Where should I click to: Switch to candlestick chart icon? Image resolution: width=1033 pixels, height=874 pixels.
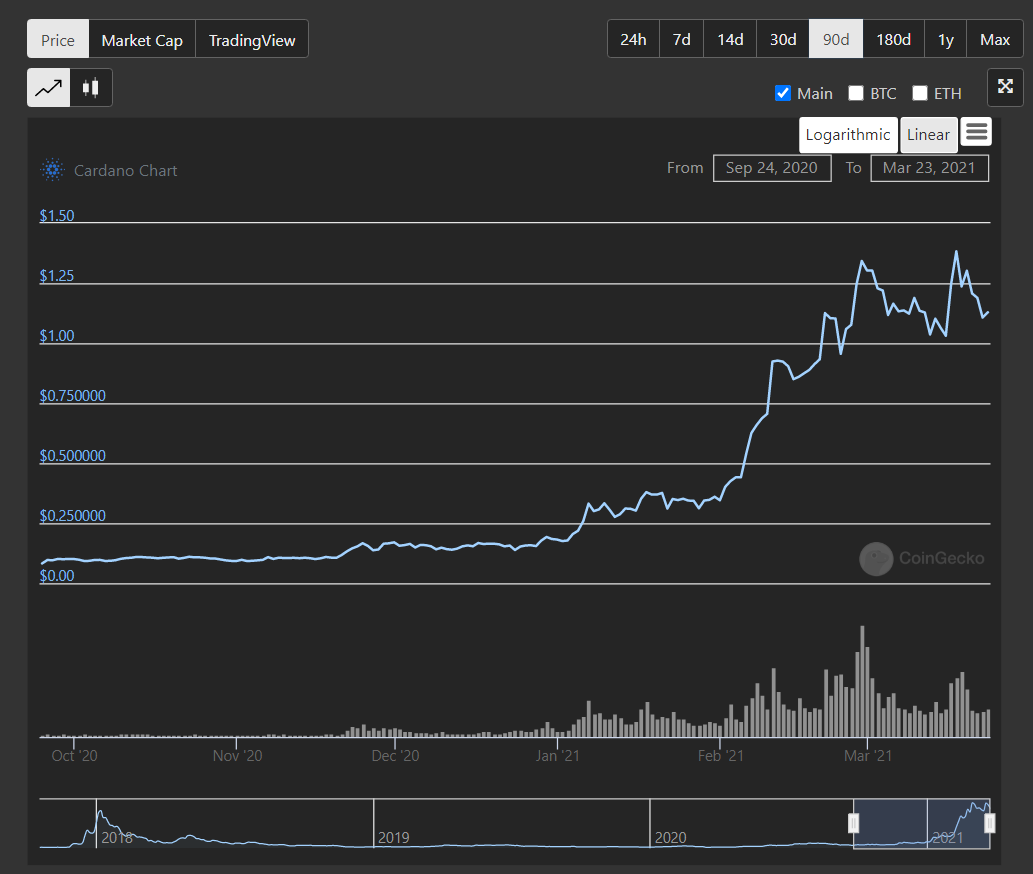(91, 88)
